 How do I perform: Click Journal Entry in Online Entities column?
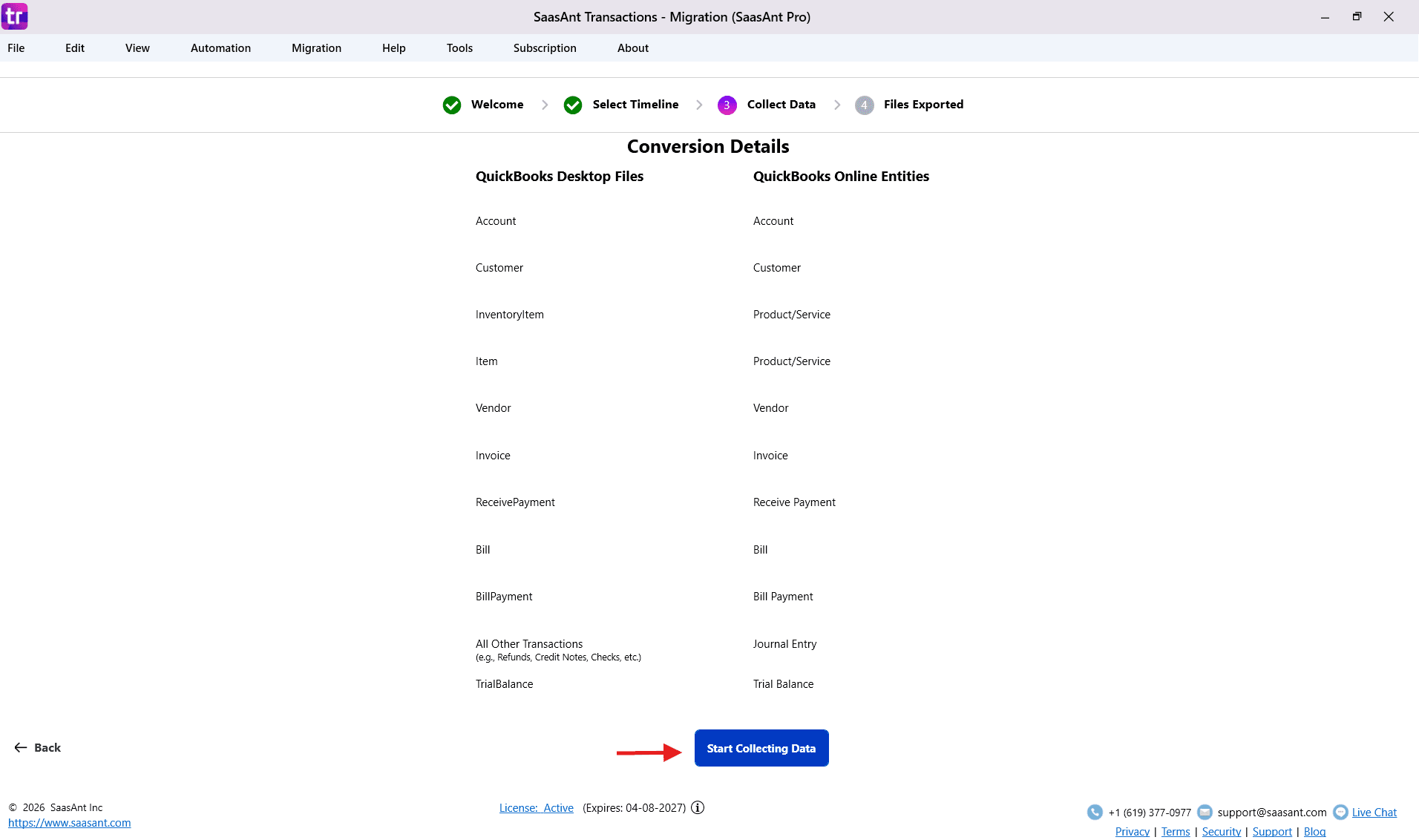pos(784,644)
